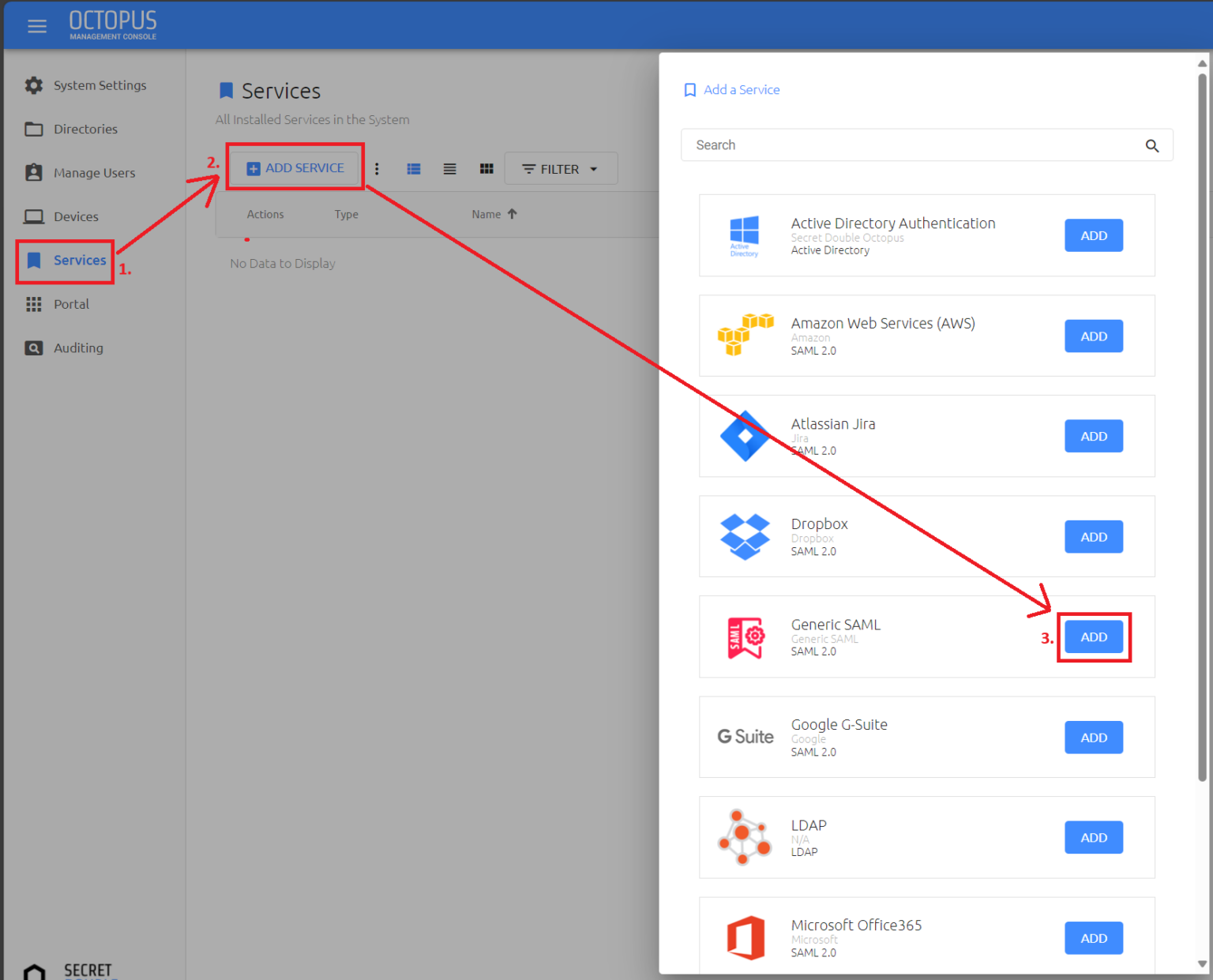
Task: Open the Auditing section from the sidebar
Action: 78,347
